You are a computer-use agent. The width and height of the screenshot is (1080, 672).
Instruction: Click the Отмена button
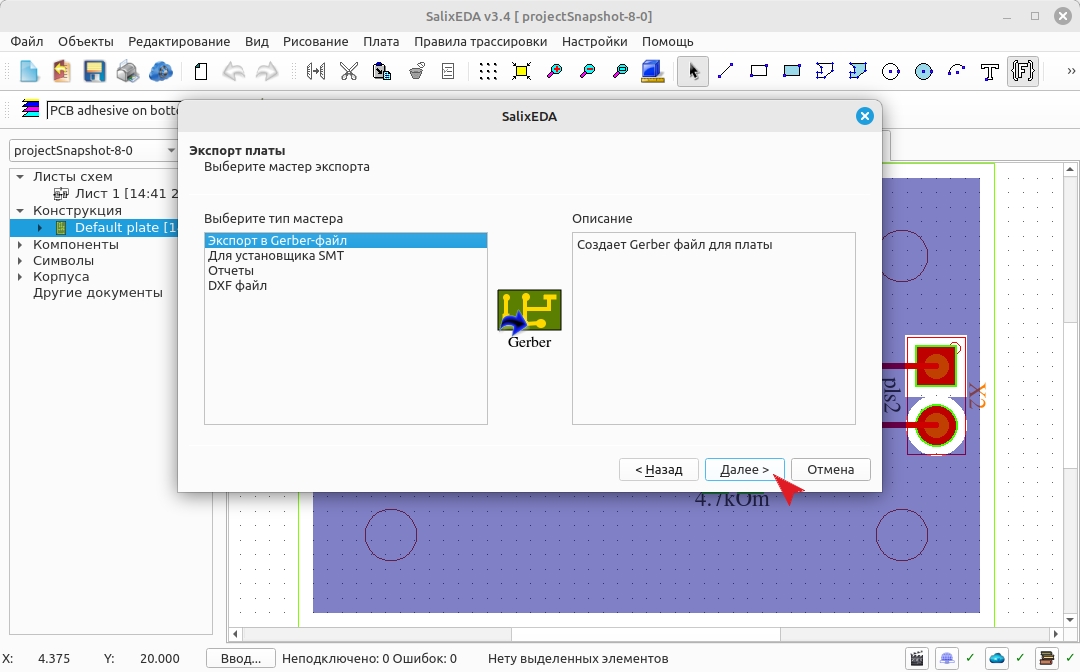coord(831,470)
